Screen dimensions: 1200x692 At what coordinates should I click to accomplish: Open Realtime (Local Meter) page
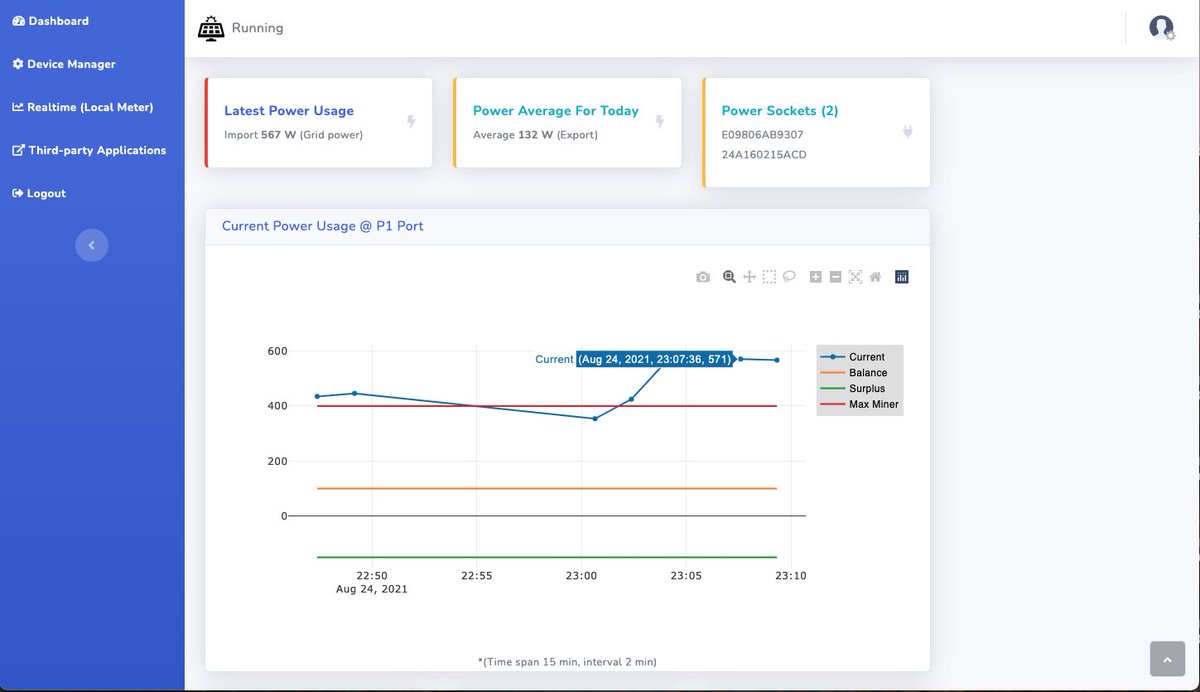point(83,107)
